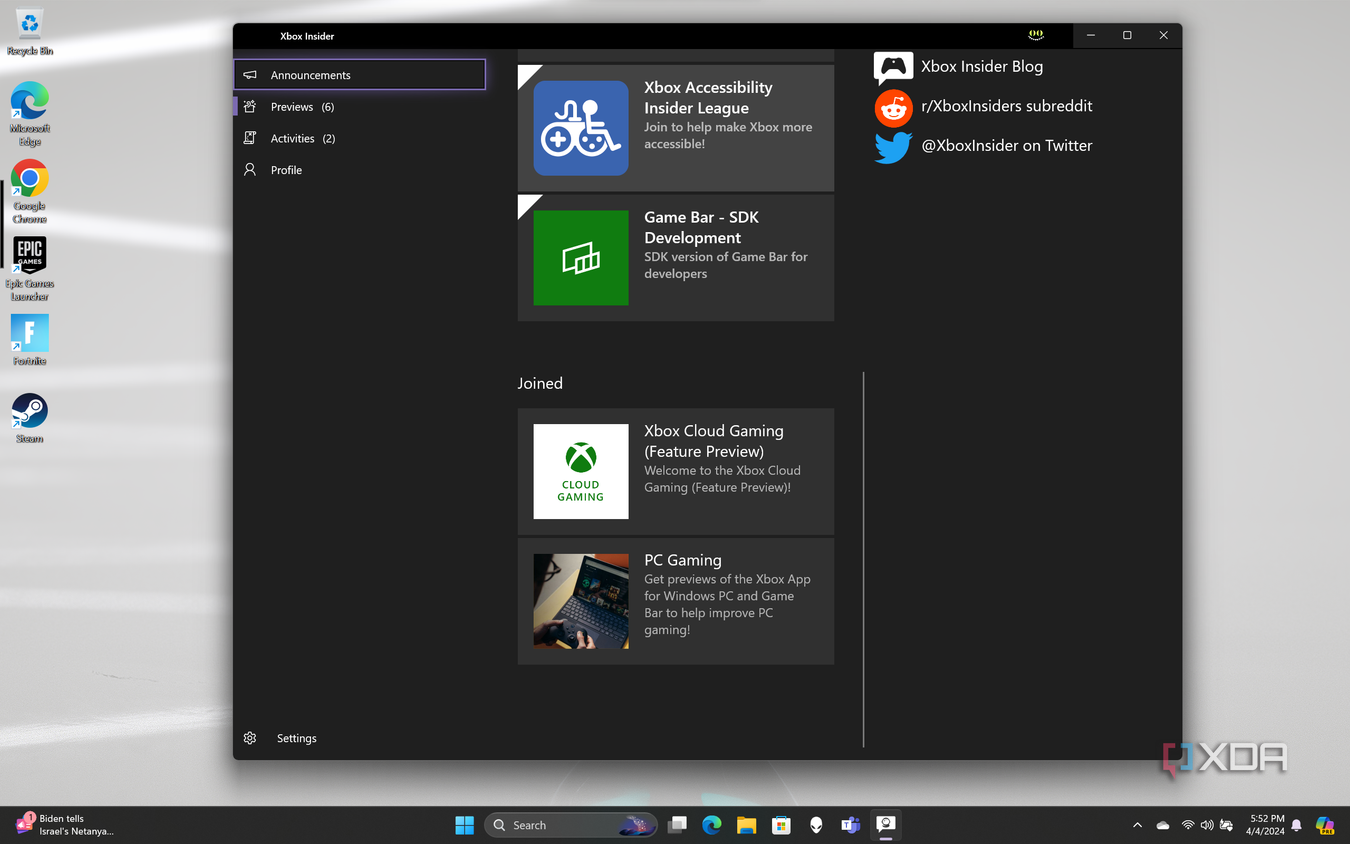
Task: Click the Game Bar SDK green icon
Action: pos(581,258)
